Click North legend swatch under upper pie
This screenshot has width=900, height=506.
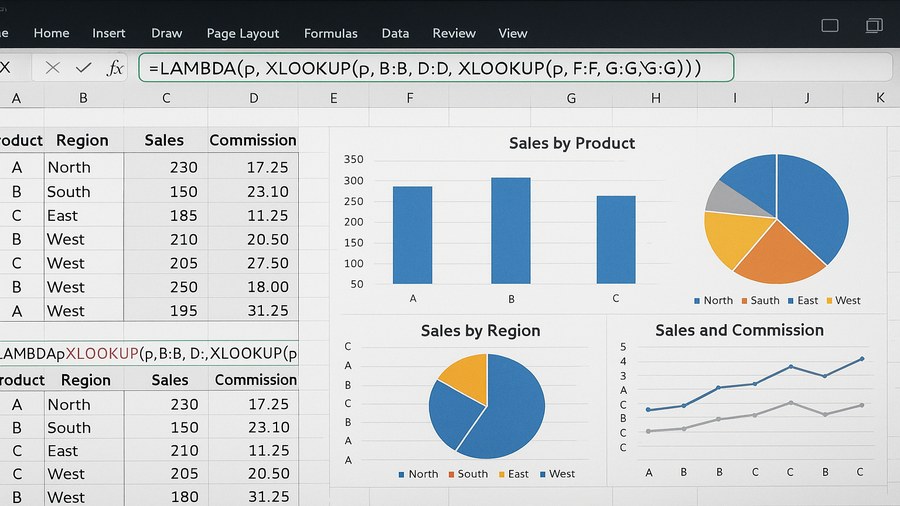[697, 301]
